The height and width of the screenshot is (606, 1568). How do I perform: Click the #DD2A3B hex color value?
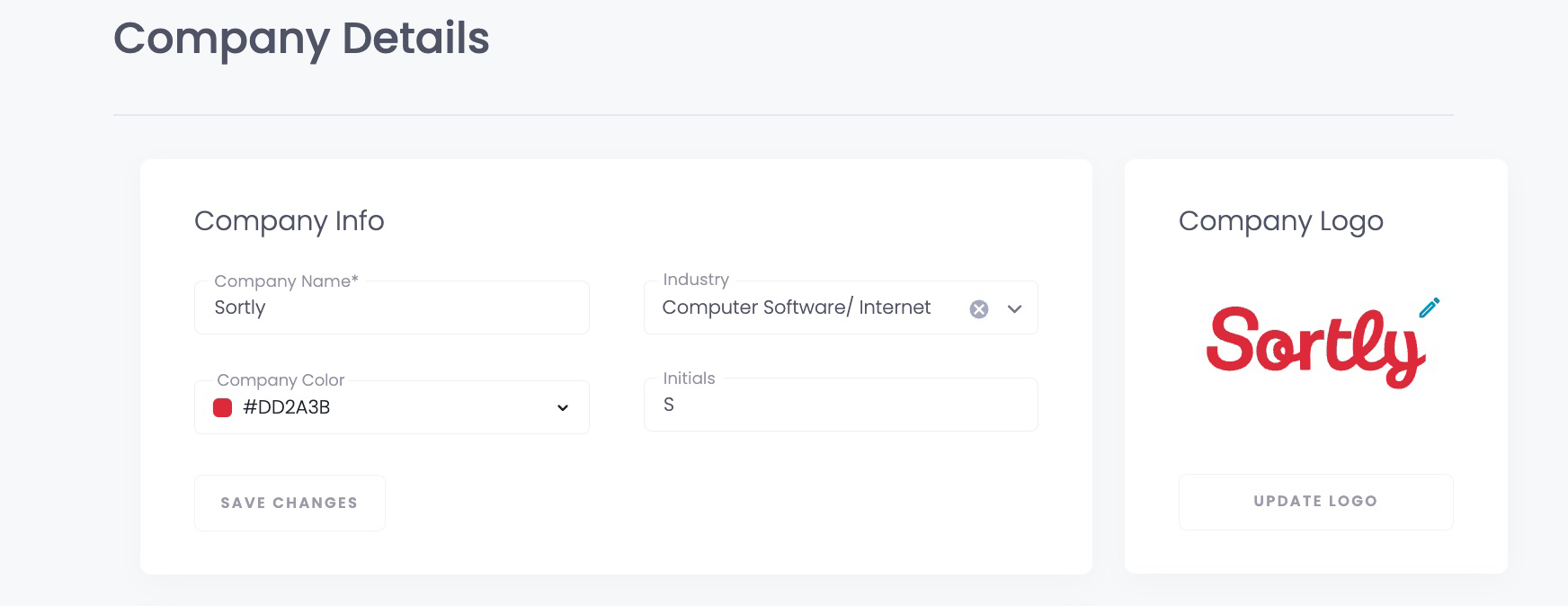click(287, 408)
